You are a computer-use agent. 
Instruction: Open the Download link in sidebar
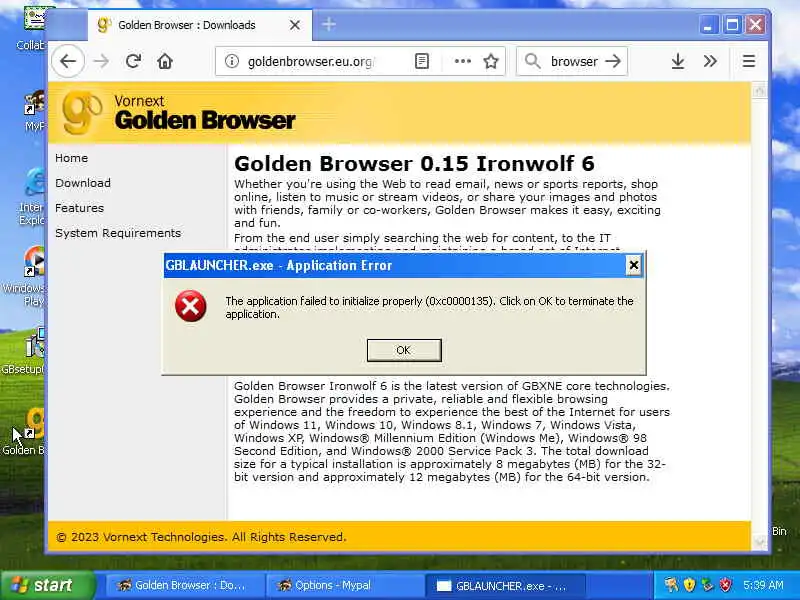click(x=83, y=183)
